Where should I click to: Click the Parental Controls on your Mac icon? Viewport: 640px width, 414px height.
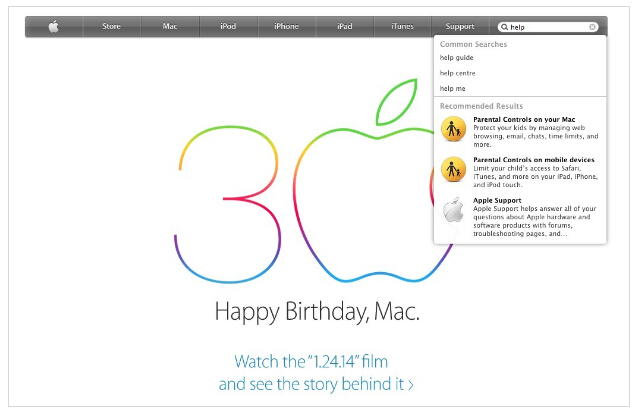coord(453,129)
